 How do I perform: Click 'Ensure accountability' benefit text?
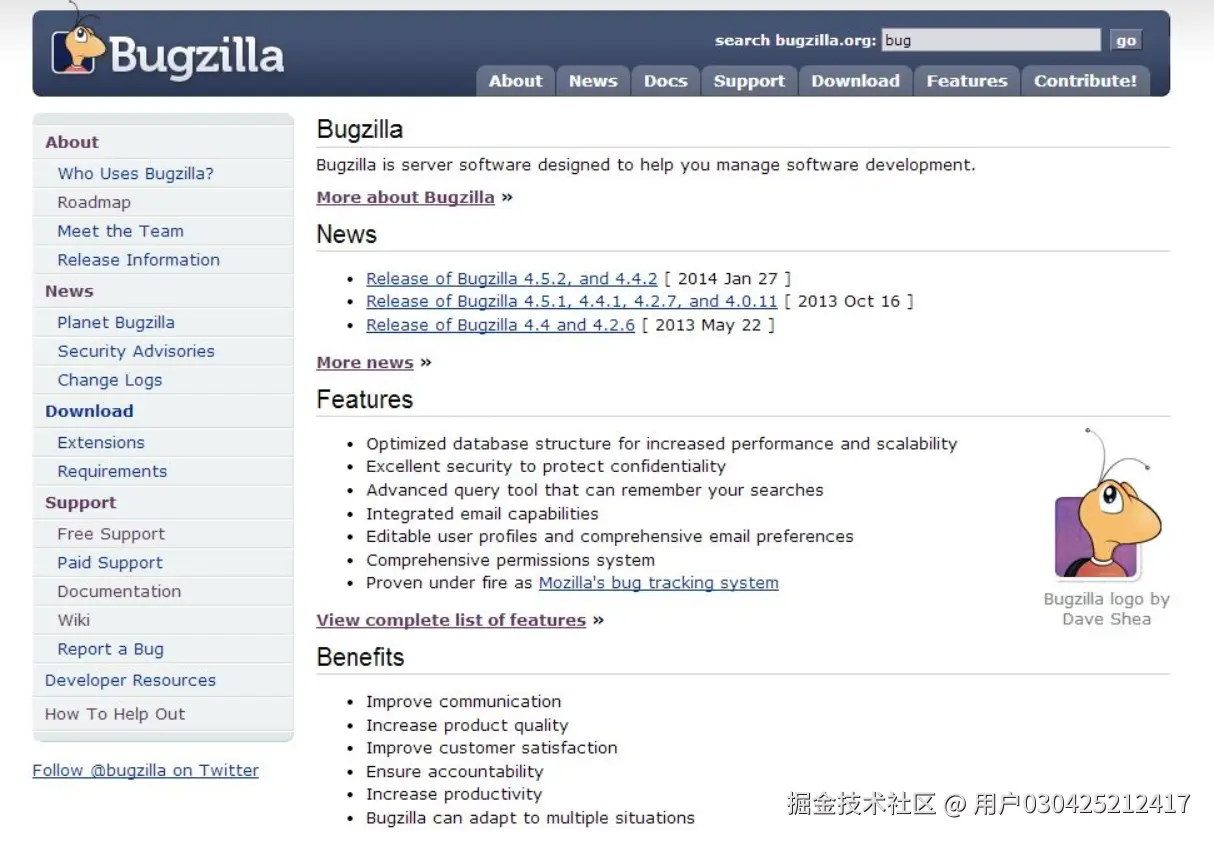click(455, 772)
